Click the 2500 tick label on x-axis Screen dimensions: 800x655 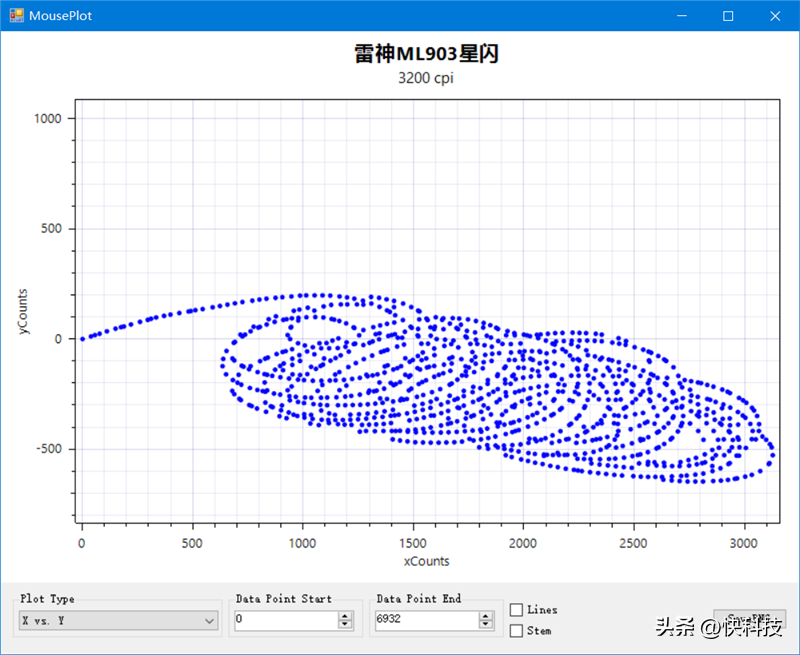[x=633, y=543]
